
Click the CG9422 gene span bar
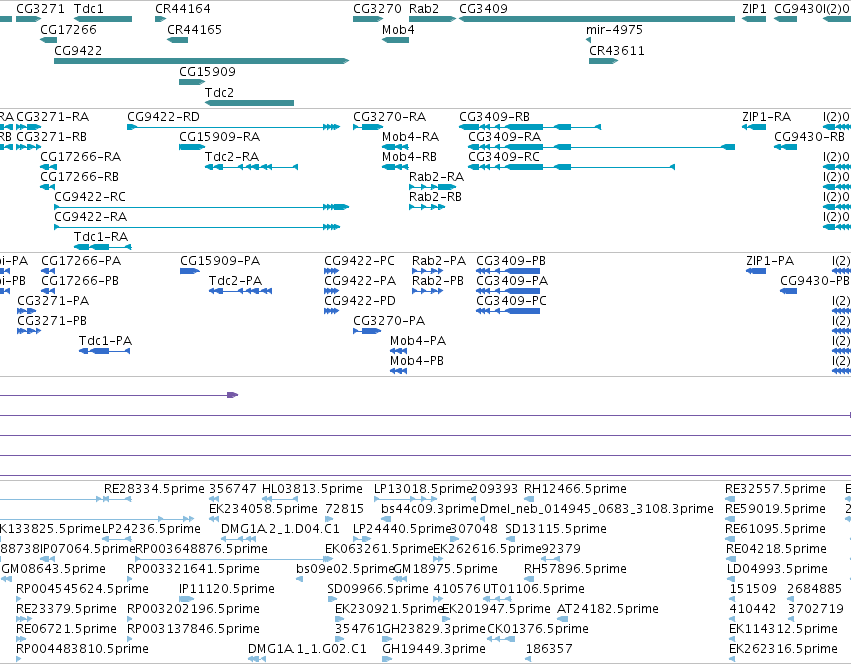(201, 61)
